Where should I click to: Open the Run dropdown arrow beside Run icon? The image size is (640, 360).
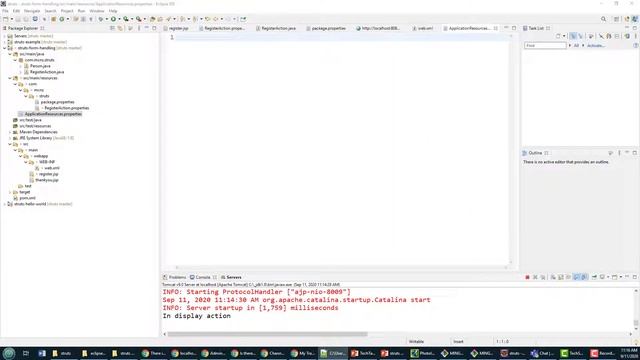(119, 19)
